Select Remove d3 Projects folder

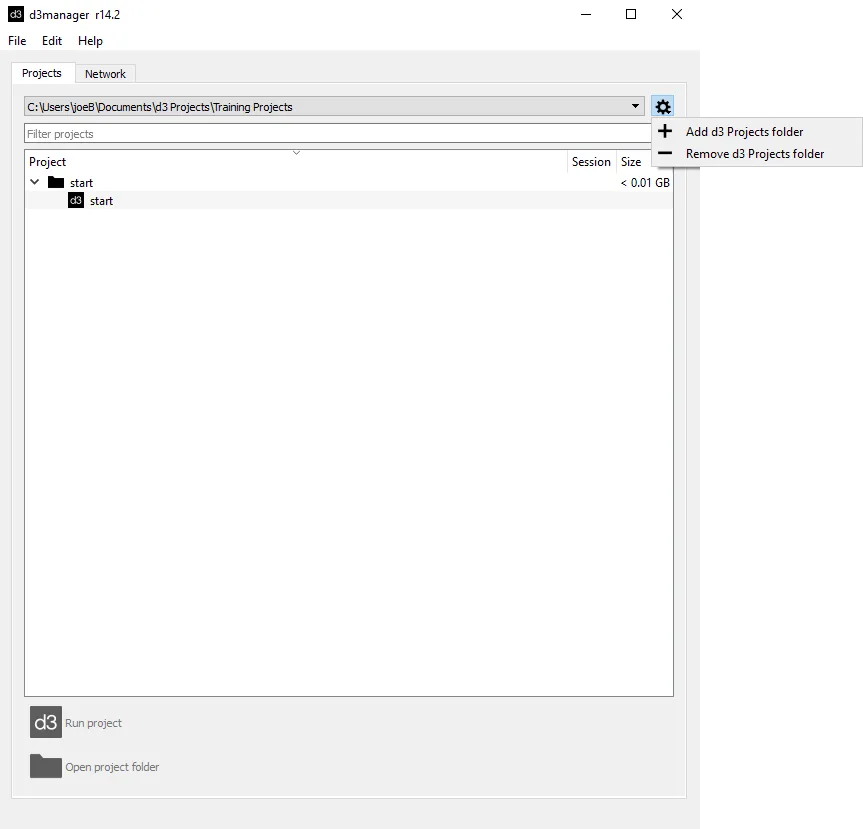(753, 153)
